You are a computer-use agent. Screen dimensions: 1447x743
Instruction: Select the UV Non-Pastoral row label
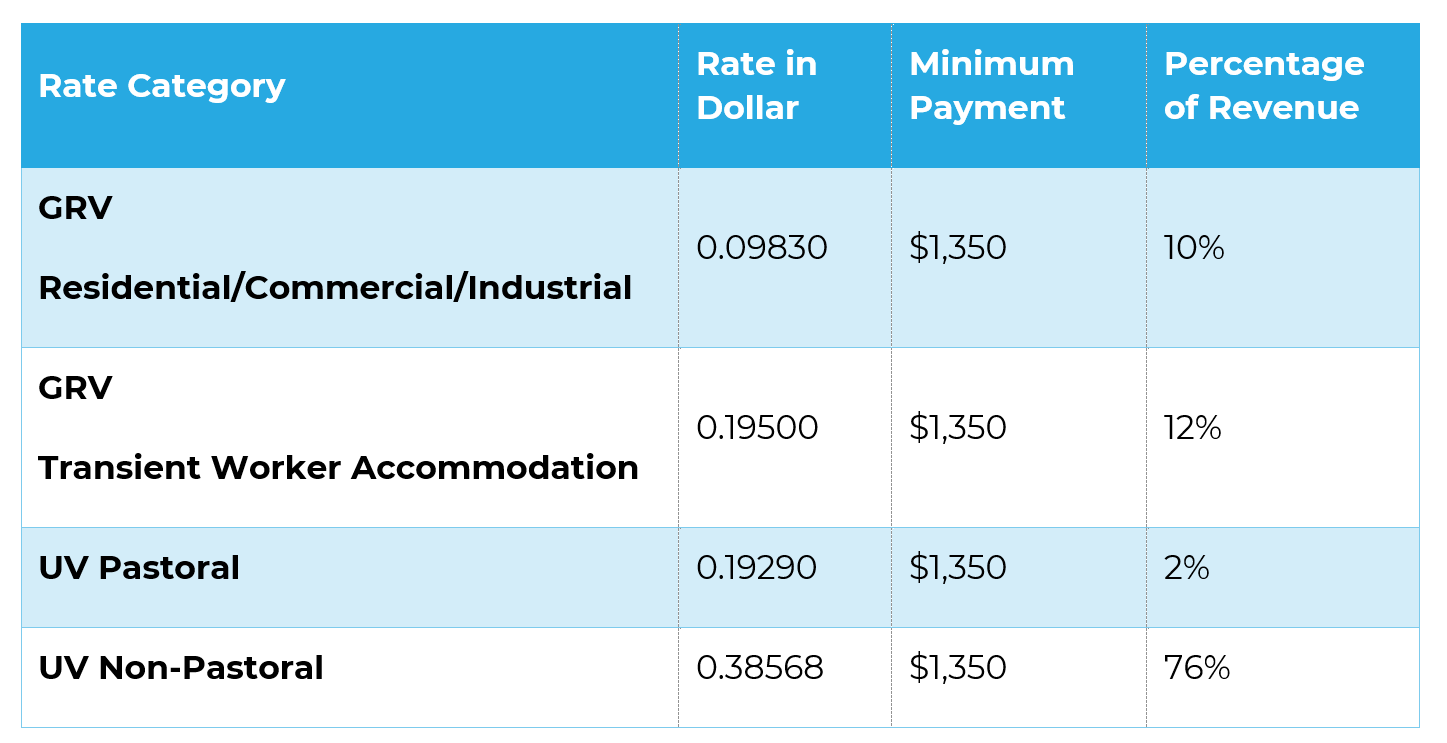point(181,668)
